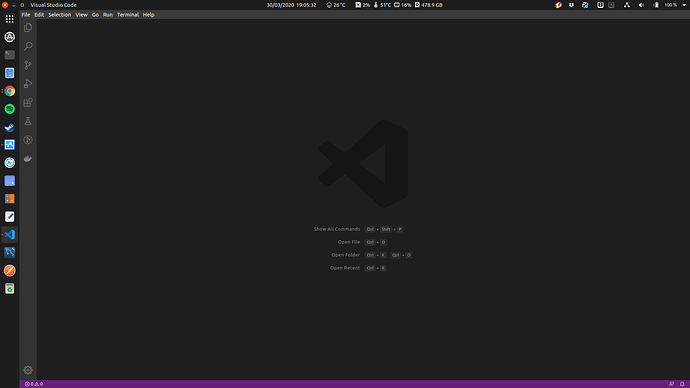690x388 pixels.
Task: Open the blue square app below Steam in dock
Action: 10,145
